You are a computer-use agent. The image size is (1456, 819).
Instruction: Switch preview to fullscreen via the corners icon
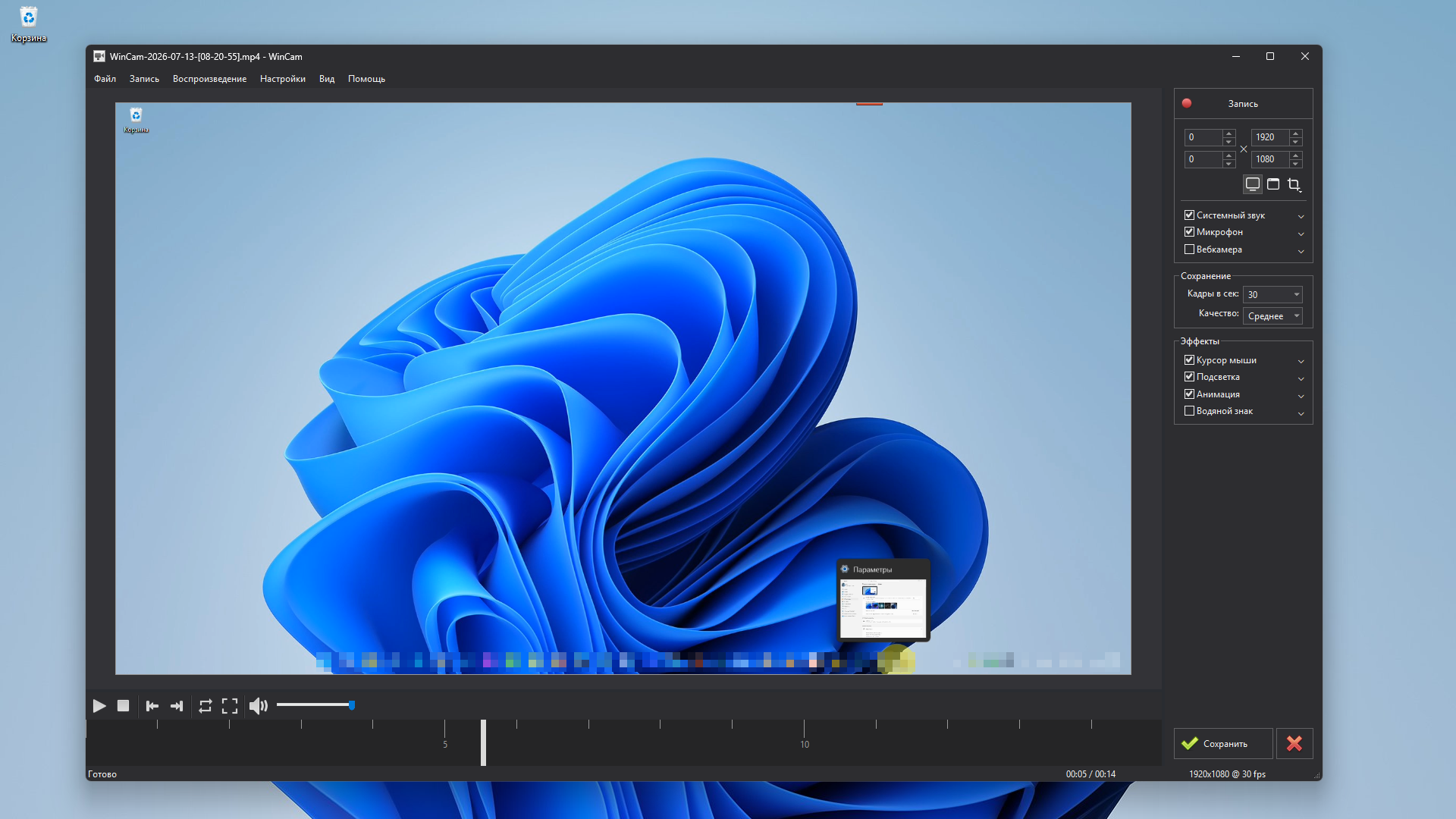pyautogui.click(x=230, y=706)
